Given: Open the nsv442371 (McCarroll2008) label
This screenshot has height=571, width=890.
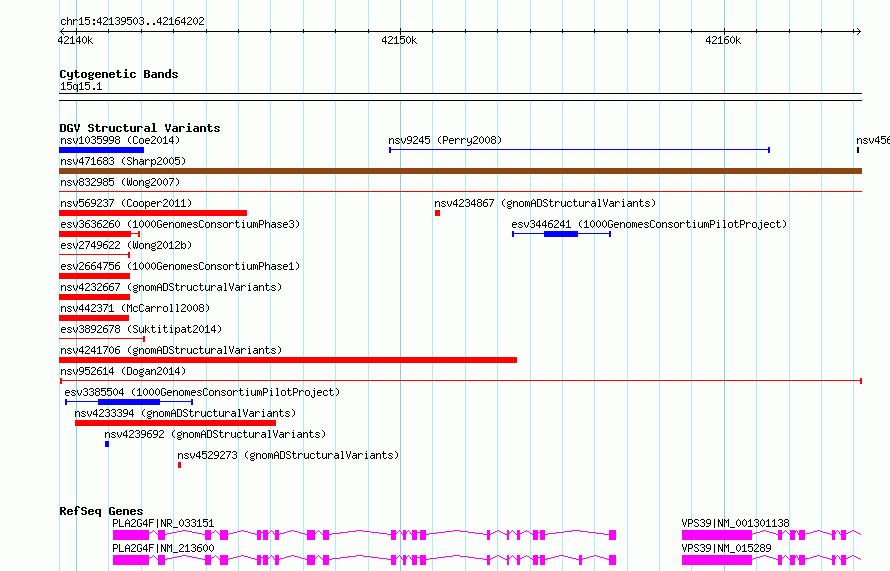Looking at the screenshot, I should pos(135,308).
